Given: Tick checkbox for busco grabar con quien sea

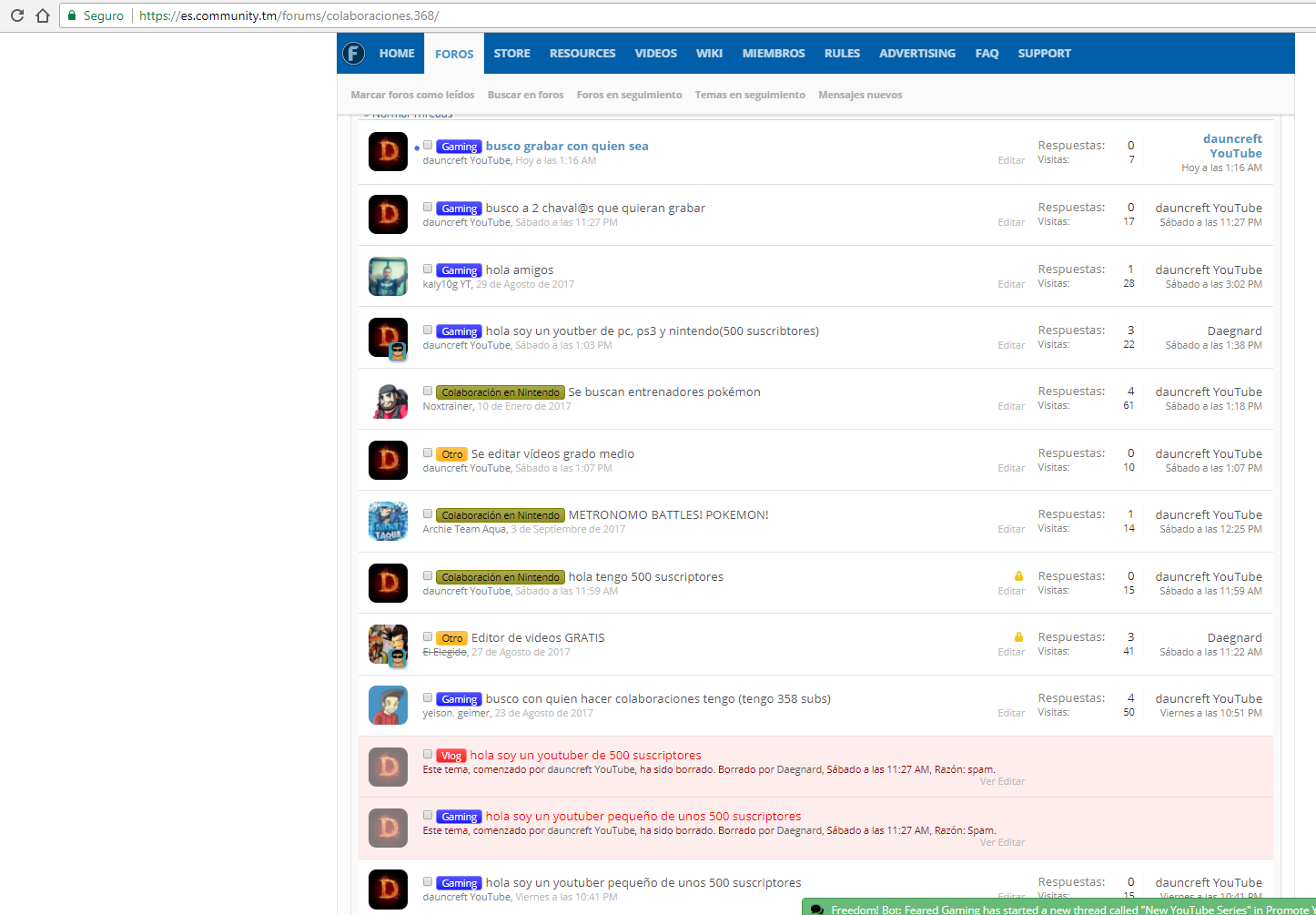Looking at the screenshot, I should pos(428,146).
